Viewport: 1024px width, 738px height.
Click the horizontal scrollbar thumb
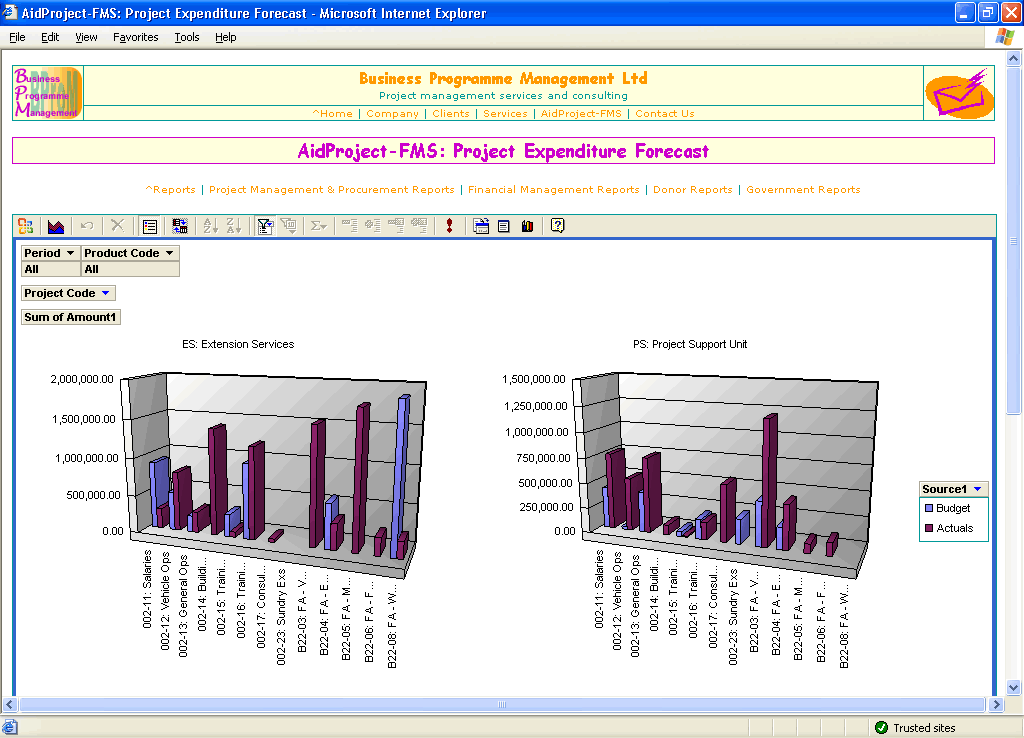502,705
